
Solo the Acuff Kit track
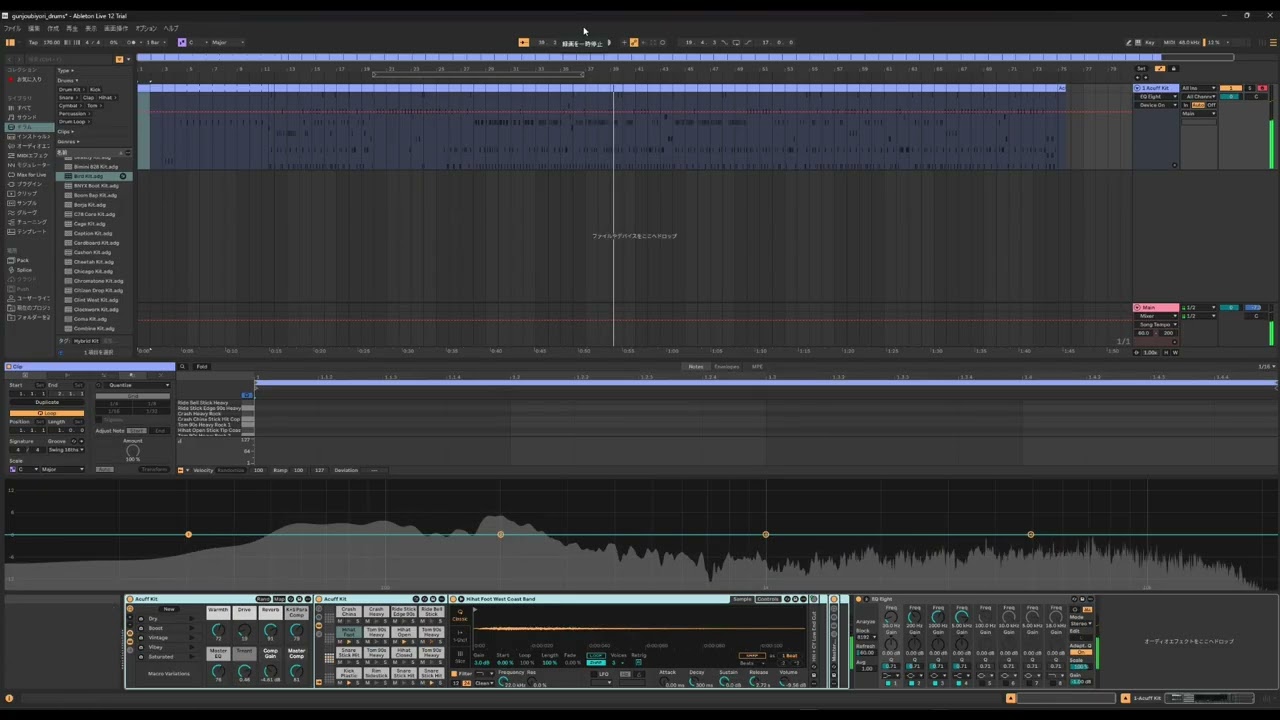[x=1252, y=88]
